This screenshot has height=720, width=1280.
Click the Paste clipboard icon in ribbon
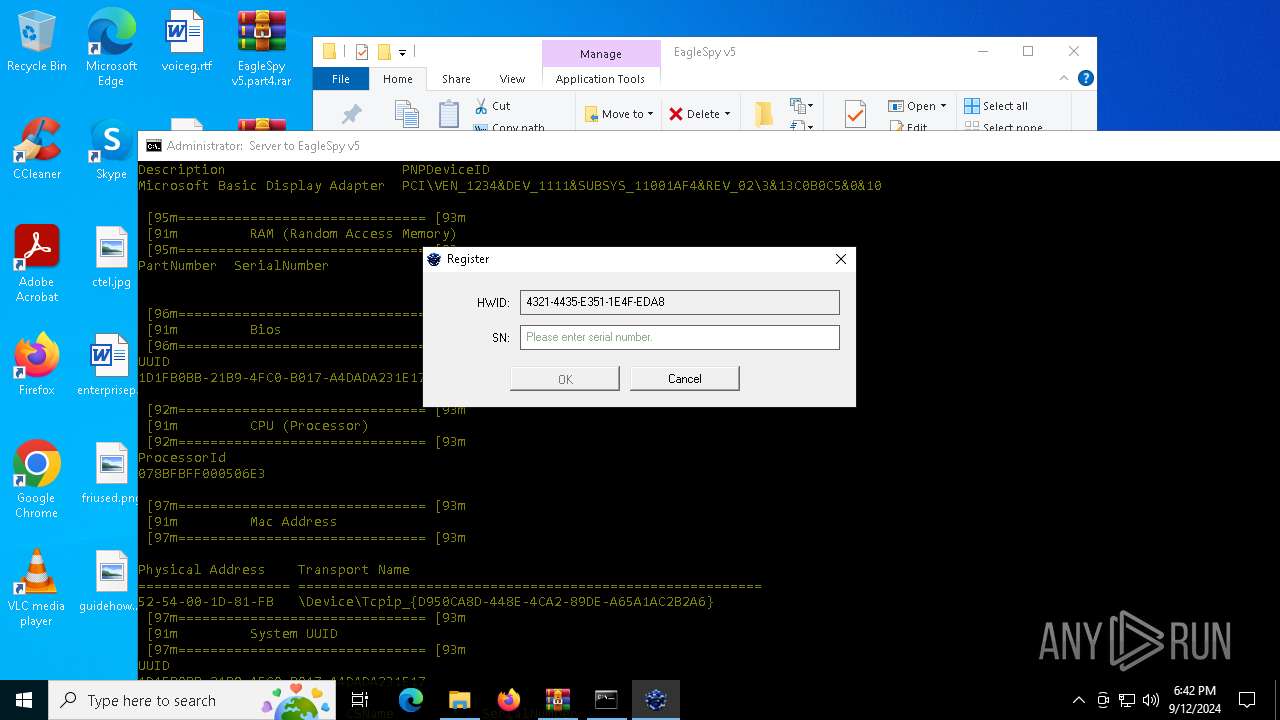point(449,114)
